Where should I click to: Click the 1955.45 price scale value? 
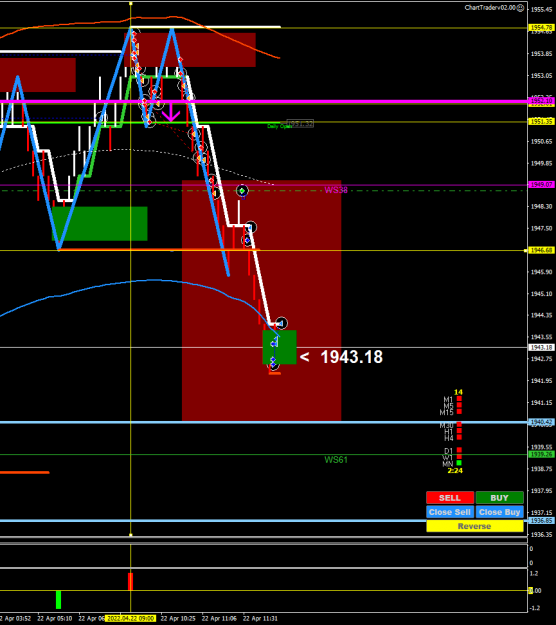[541, 9]
